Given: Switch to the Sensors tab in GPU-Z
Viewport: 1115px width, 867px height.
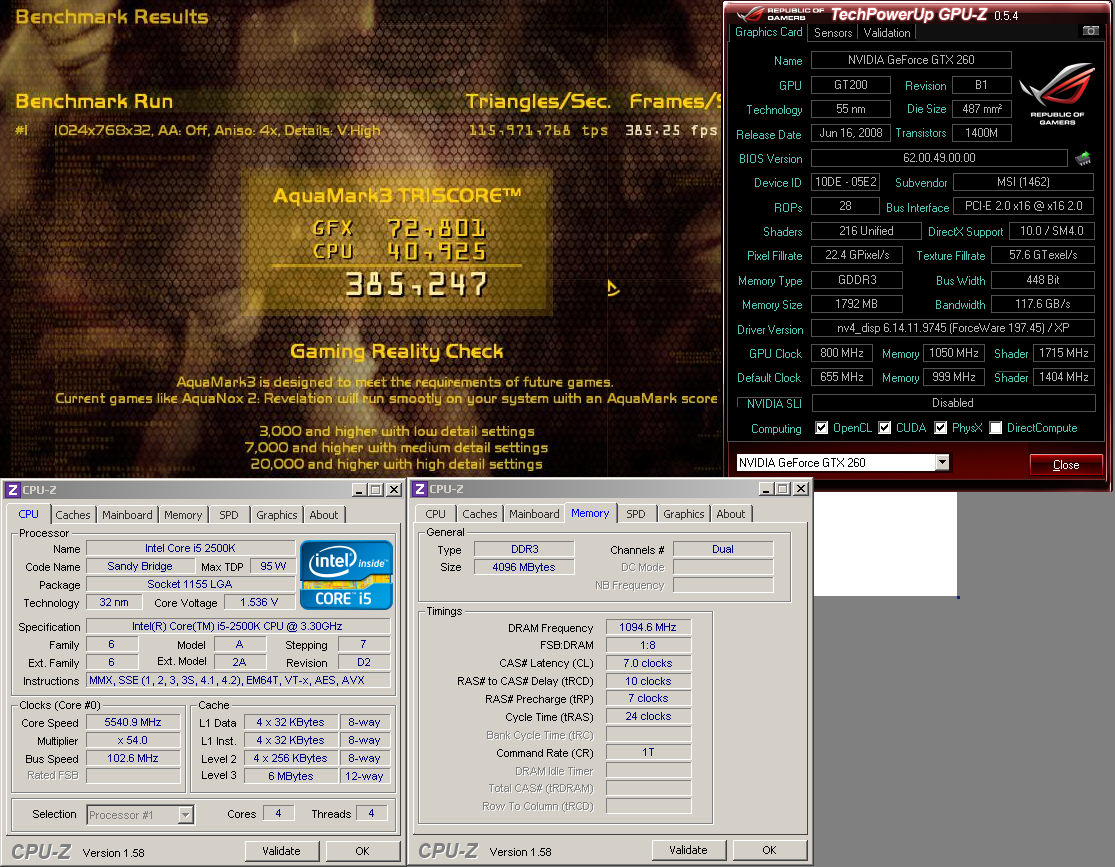Looking at the screenshot, I should (833, 33).
